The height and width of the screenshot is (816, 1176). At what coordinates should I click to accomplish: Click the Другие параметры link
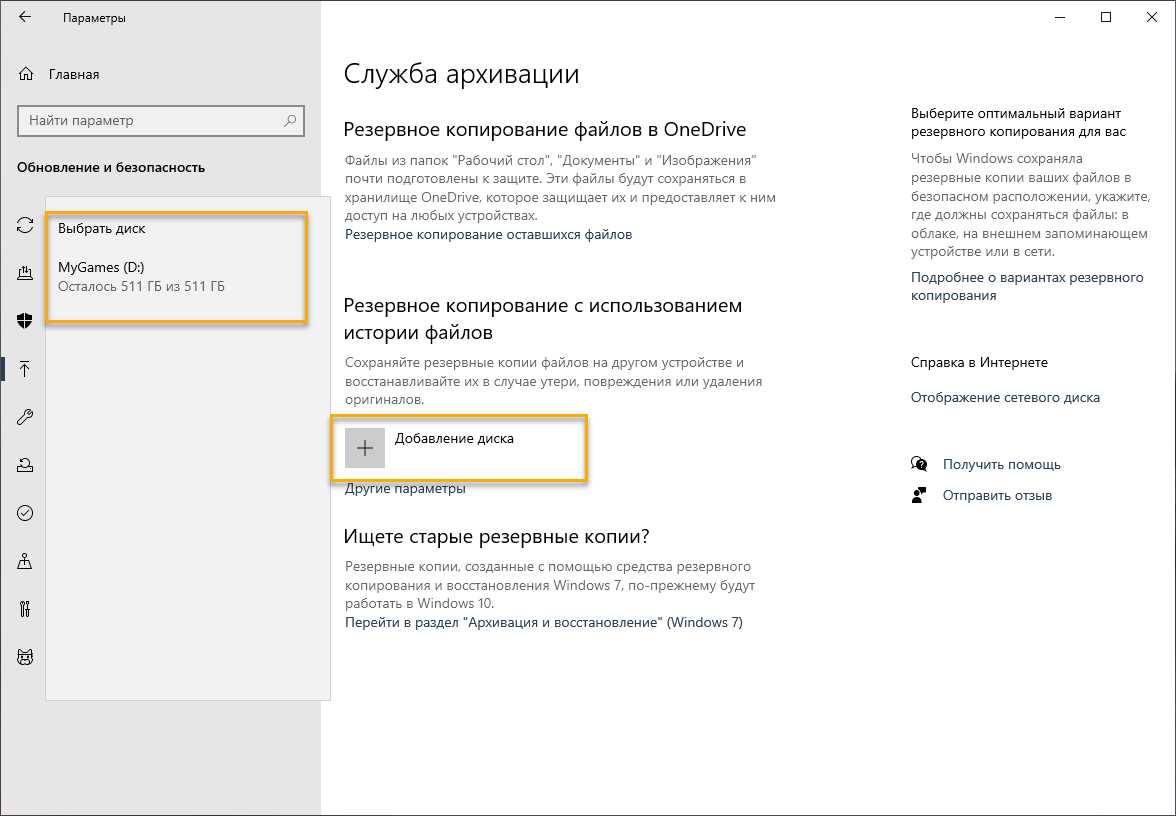coord(405,489)
